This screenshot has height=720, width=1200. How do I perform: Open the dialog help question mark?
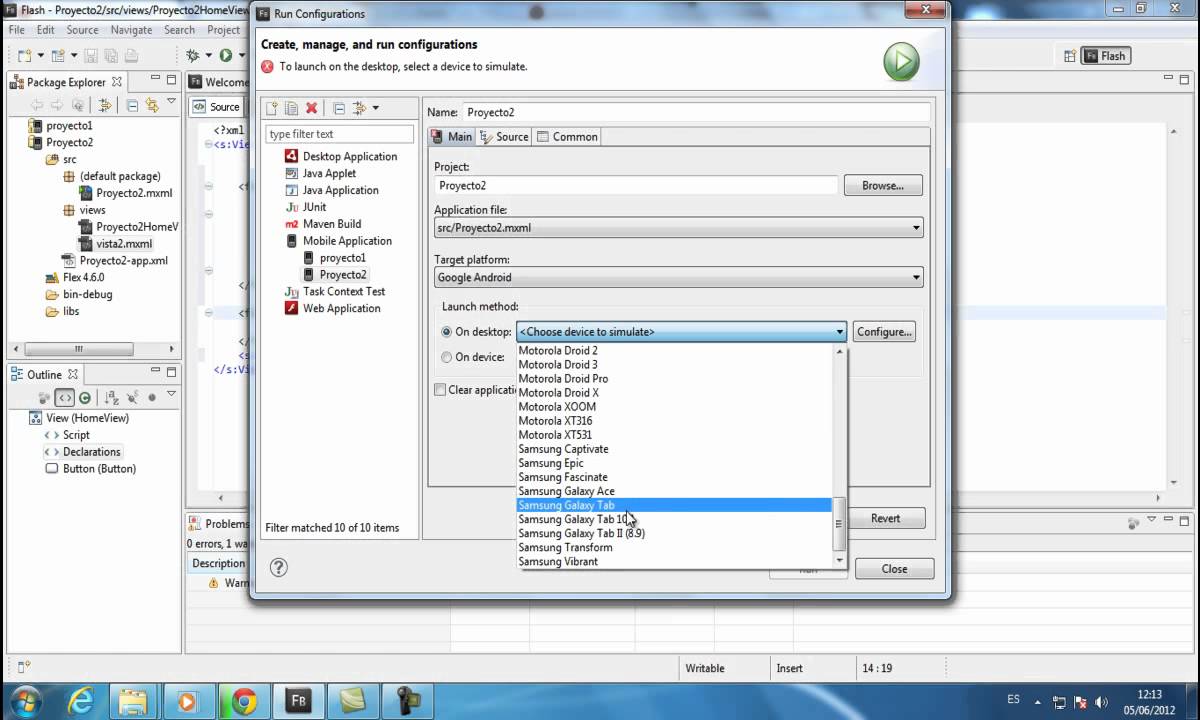coord(279,567)
